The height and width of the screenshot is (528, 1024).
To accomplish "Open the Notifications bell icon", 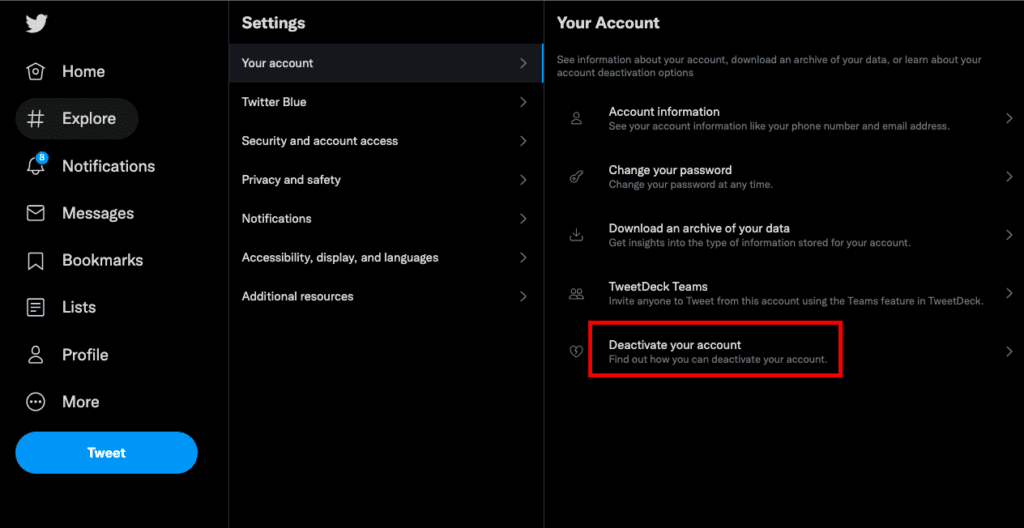I will tap(36, 165).
